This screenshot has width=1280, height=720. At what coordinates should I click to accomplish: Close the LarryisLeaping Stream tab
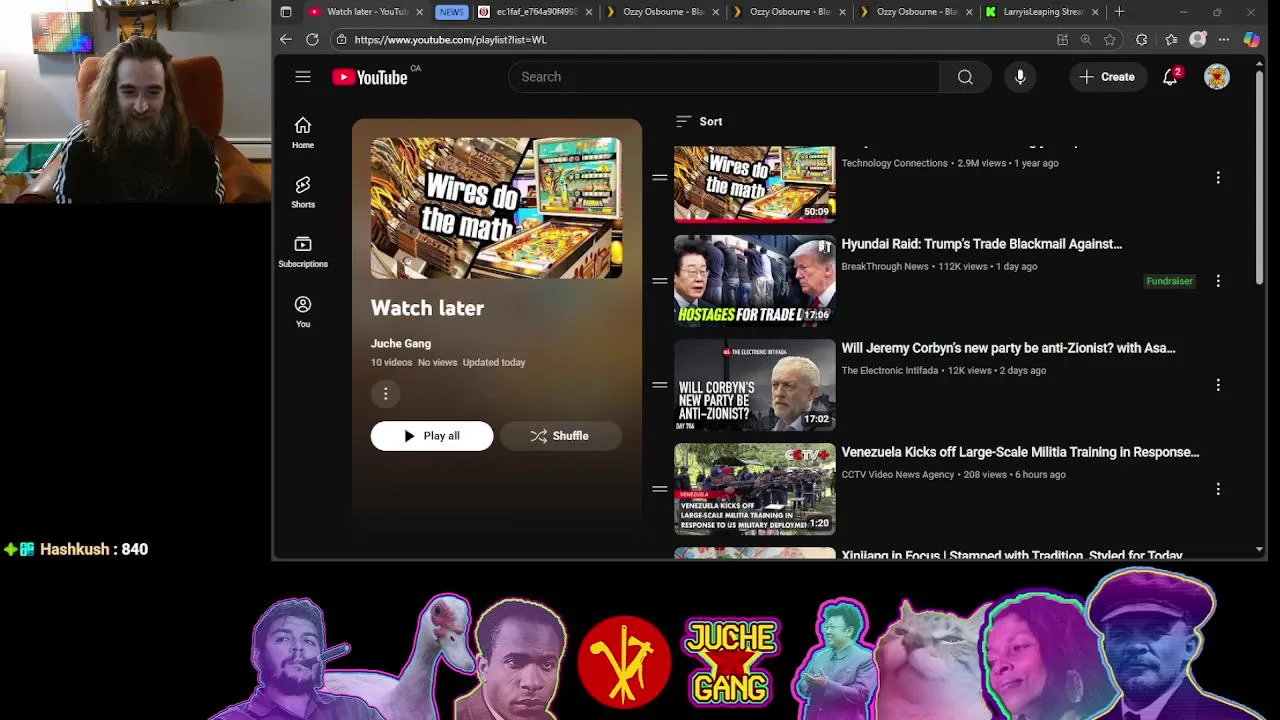1095,12
